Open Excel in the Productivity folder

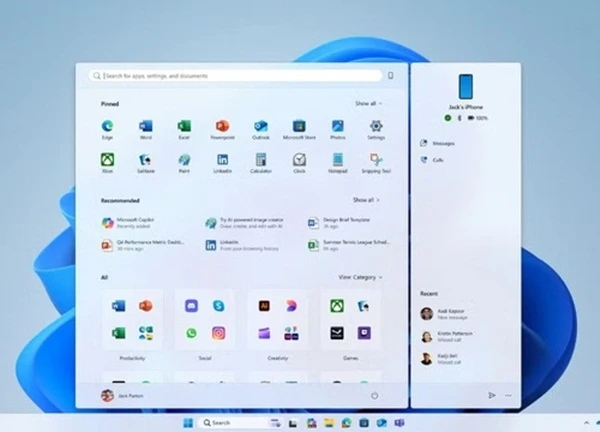tap(119, 333)
